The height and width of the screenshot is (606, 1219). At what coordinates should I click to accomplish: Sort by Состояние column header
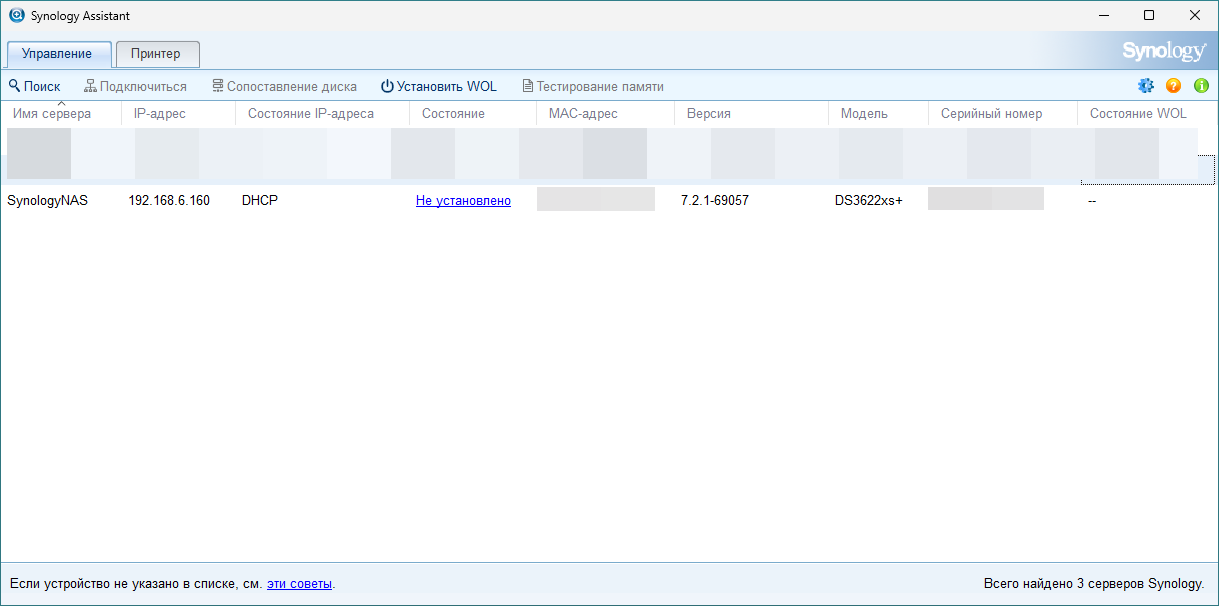point(473,114)
